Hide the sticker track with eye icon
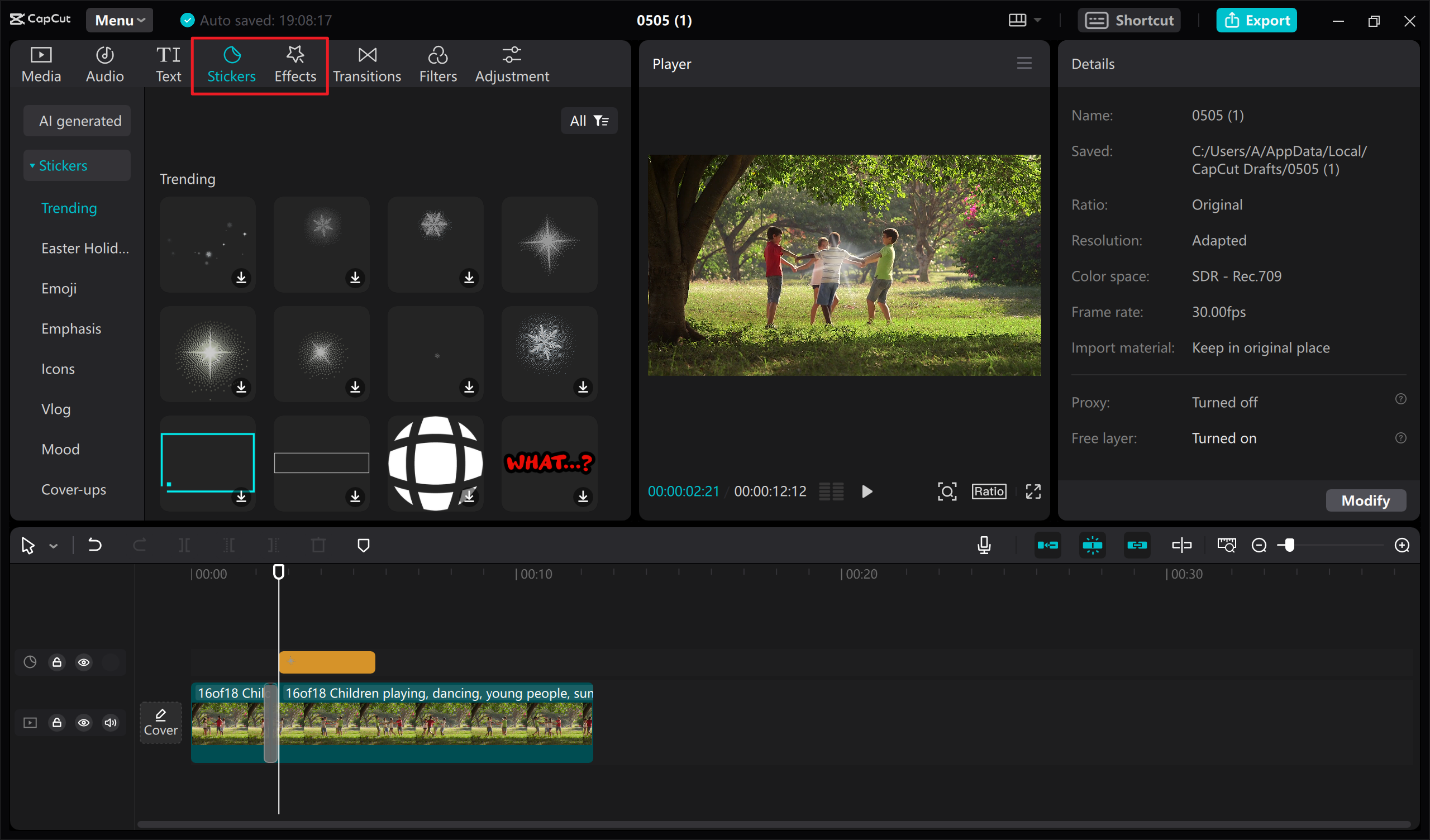Screen dimensions: 1430x840 point(83,662)
